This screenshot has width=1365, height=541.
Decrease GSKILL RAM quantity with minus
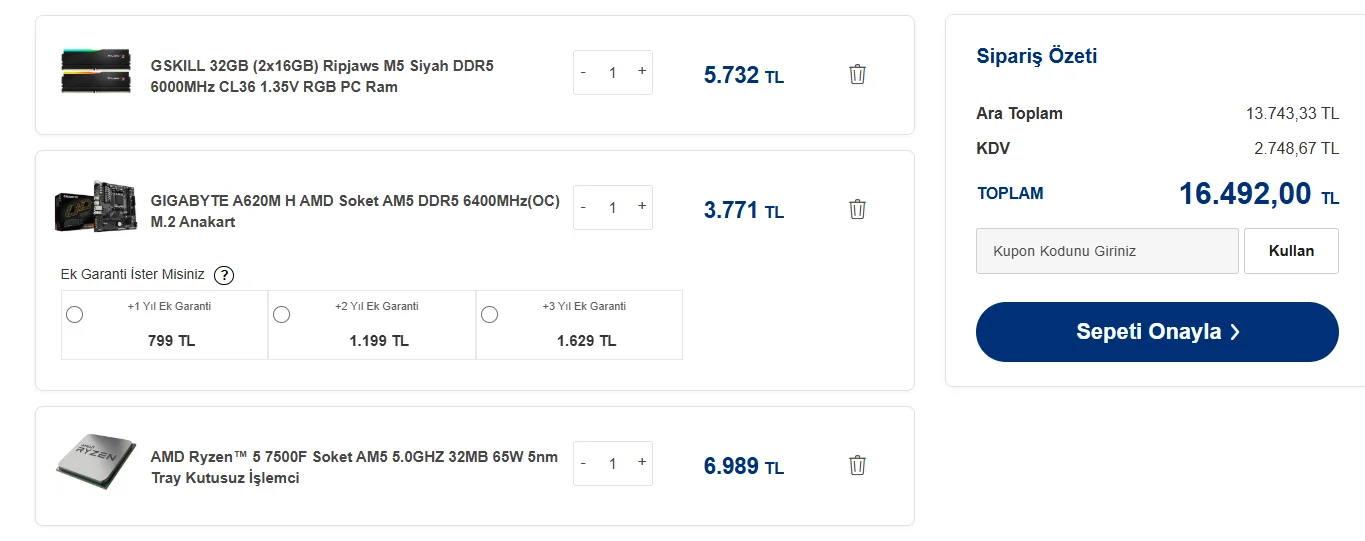[584, 72]
